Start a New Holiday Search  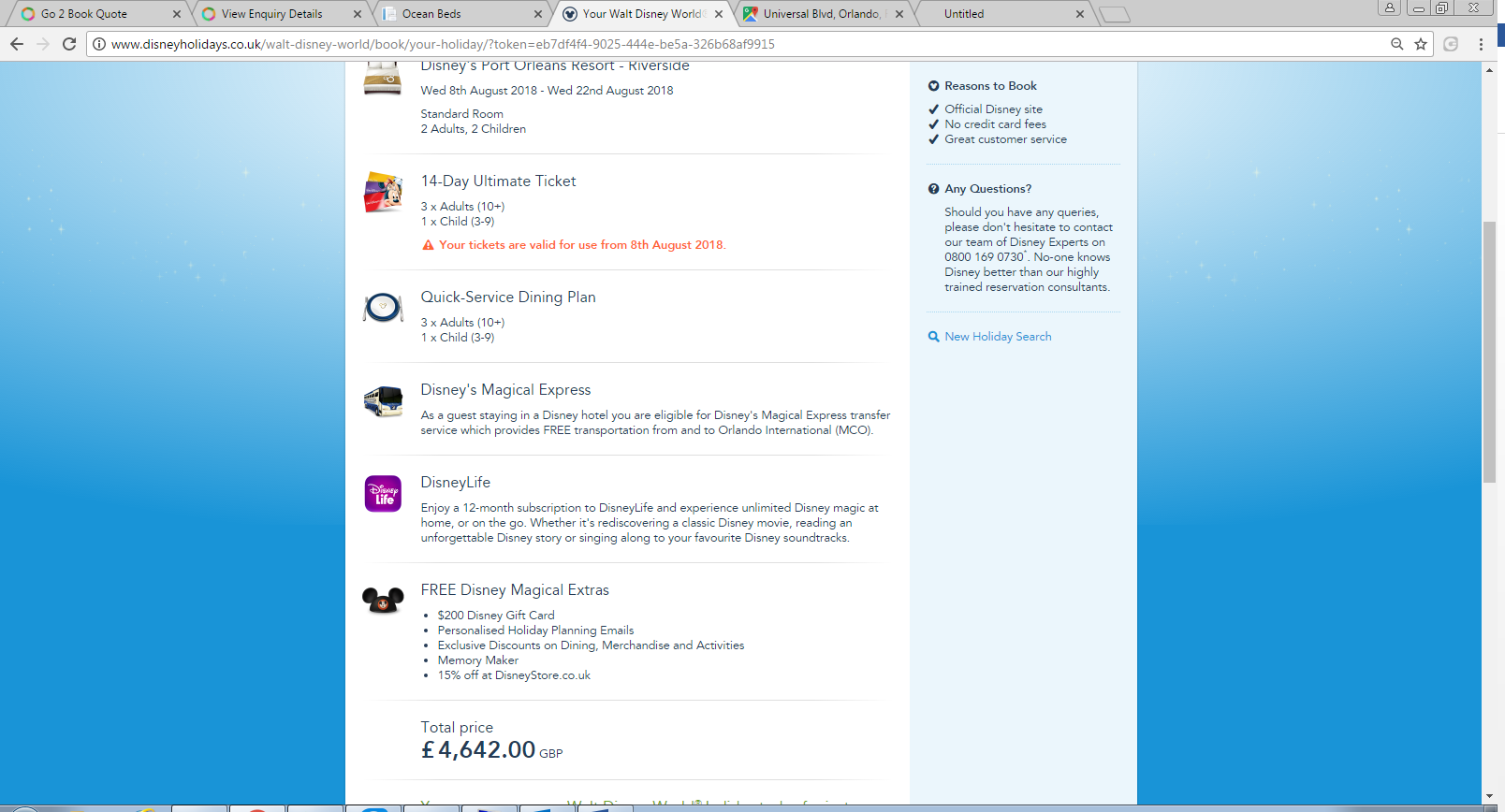click(998, 337)
